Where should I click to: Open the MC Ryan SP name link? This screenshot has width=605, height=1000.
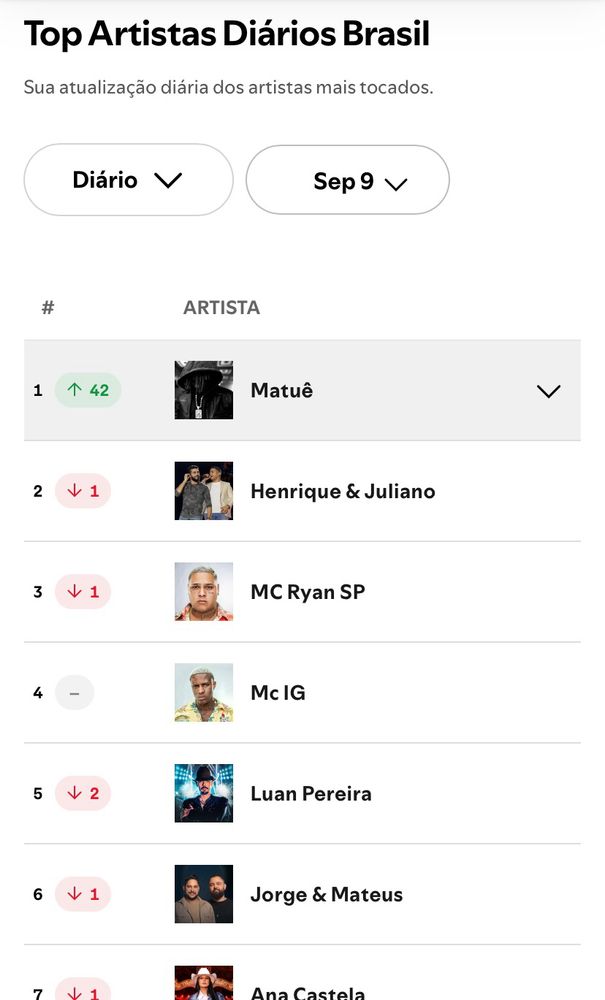[x=307, y=592]
